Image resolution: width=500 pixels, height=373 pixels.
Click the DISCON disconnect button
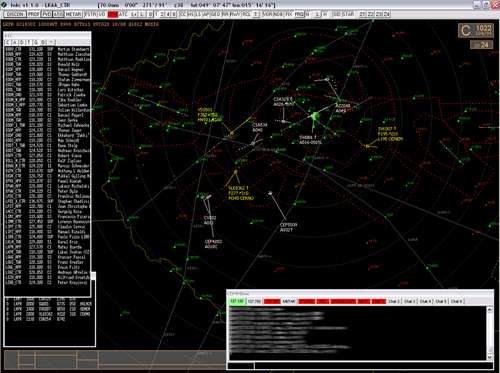pos(15,14)
